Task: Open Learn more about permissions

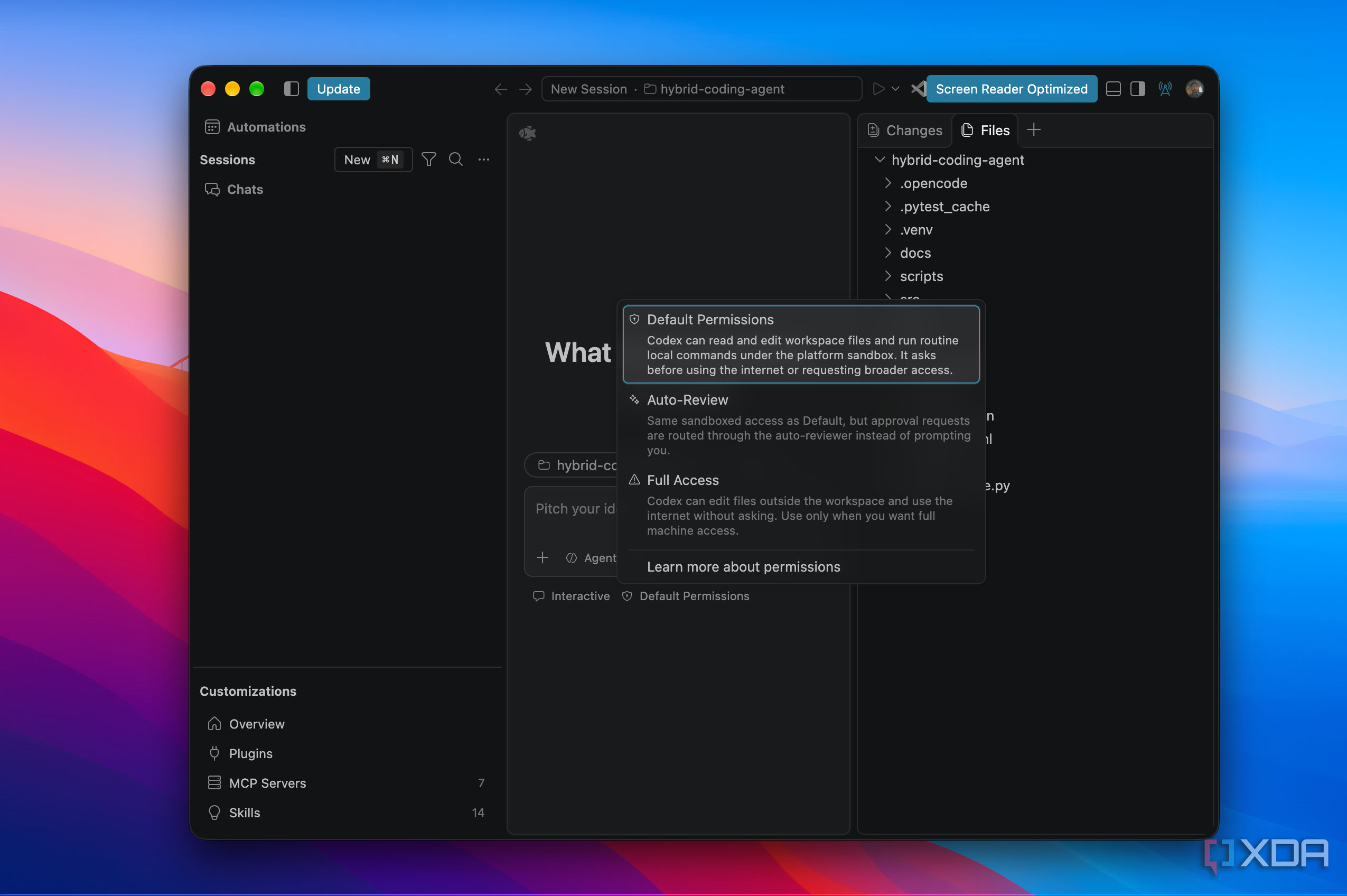Action: [743, 566]
